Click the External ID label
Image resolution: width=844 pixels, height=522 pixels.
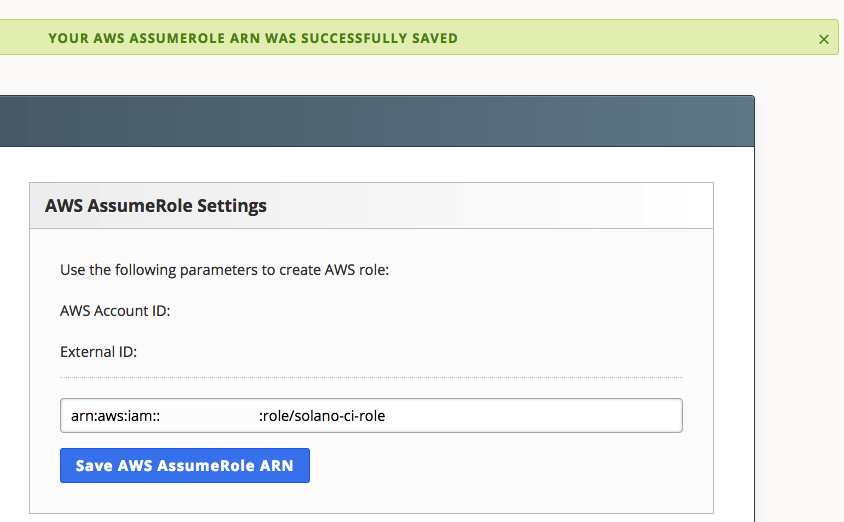click(99, 352)
